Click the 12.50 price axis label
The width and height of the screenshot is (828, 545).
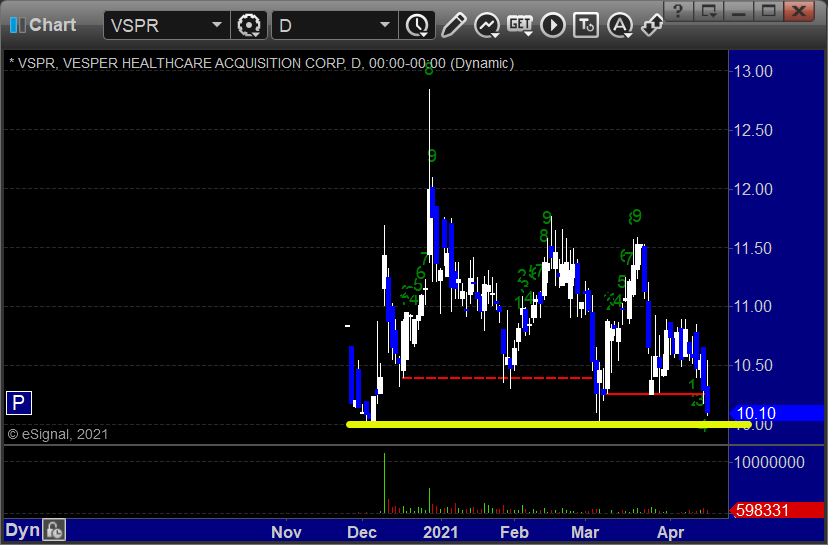coord(754,130)
